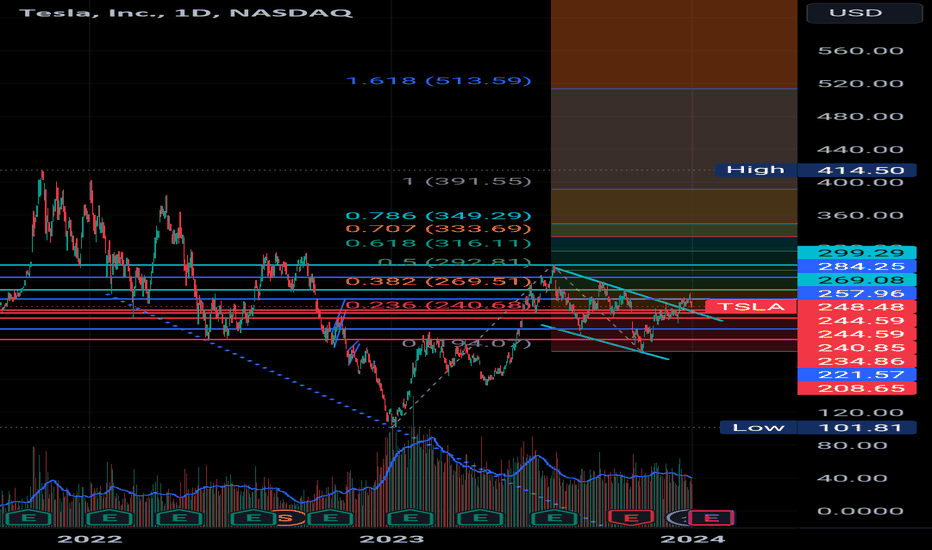Click the 208.65 red price label

(857, 388)
